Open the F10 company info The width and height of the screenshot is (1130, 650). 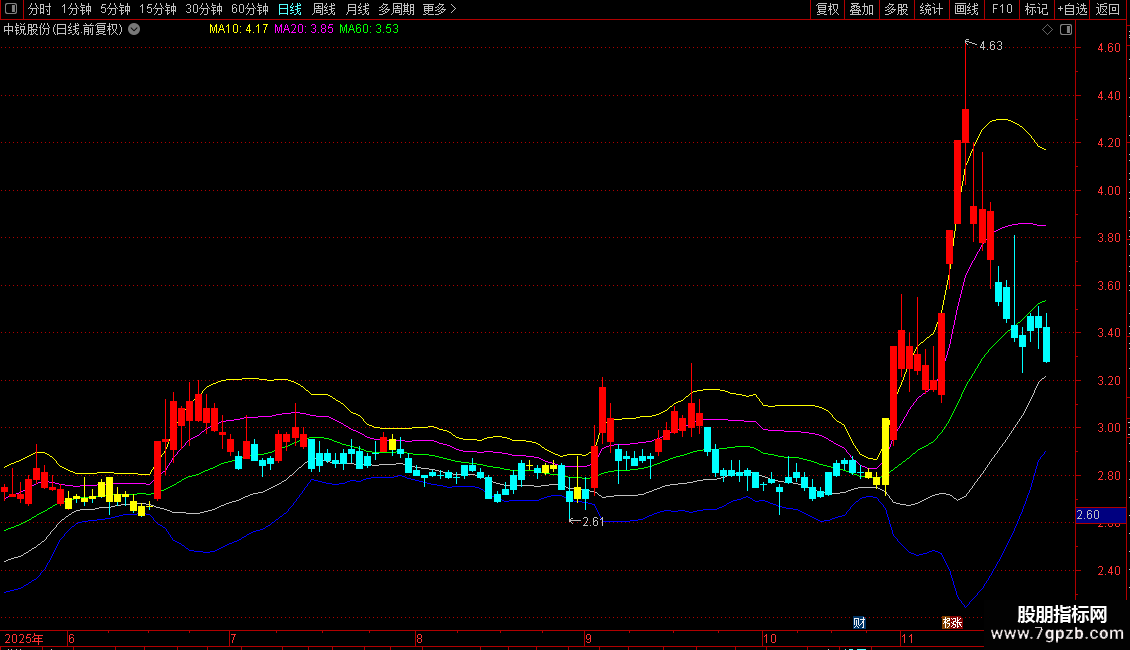coord(1002,9)
